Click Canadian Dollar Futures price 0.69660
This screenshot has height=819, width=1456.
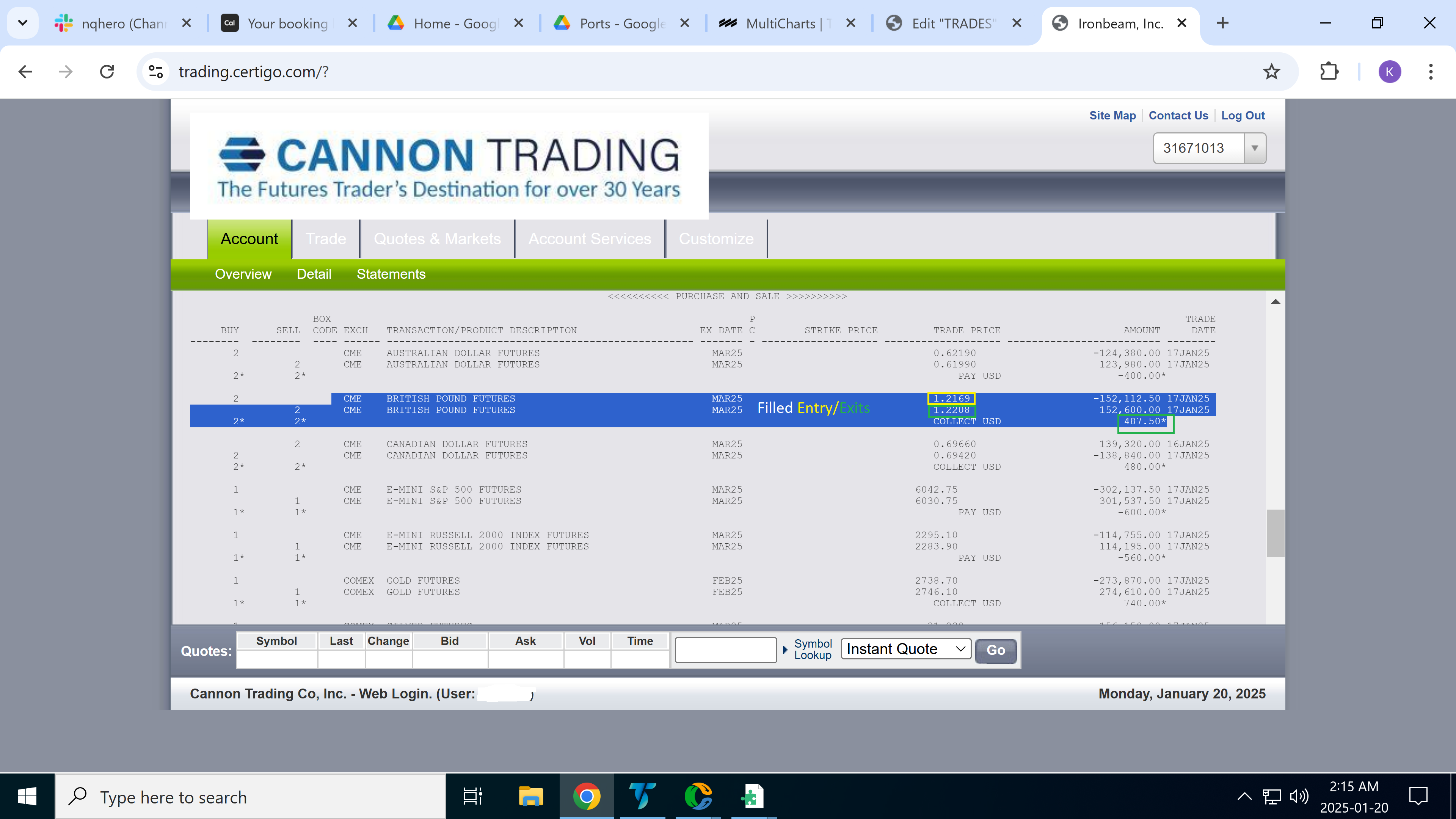tap(954, 444)
